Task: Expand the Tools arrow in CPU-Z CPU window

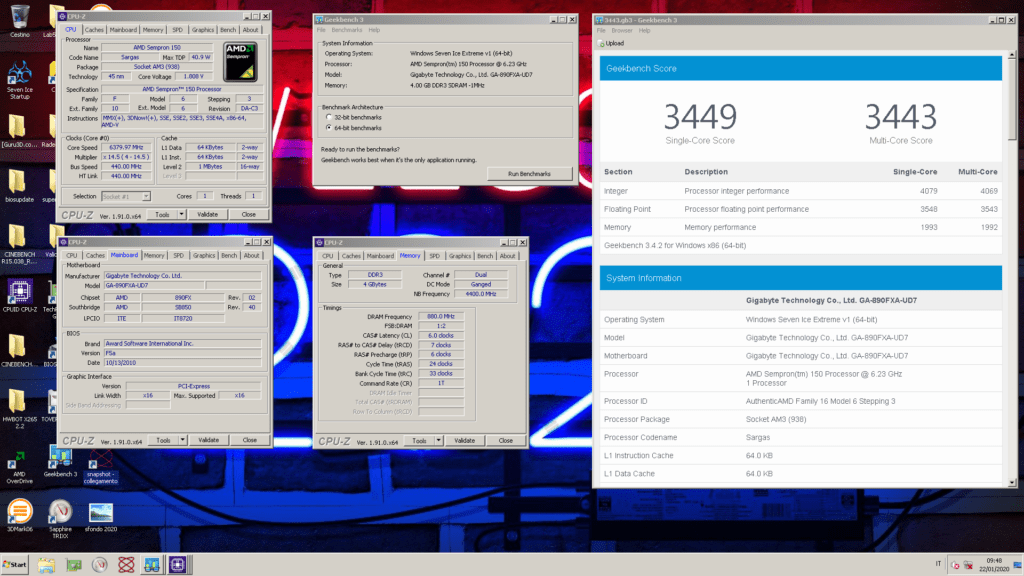Action: coord(182,215)
